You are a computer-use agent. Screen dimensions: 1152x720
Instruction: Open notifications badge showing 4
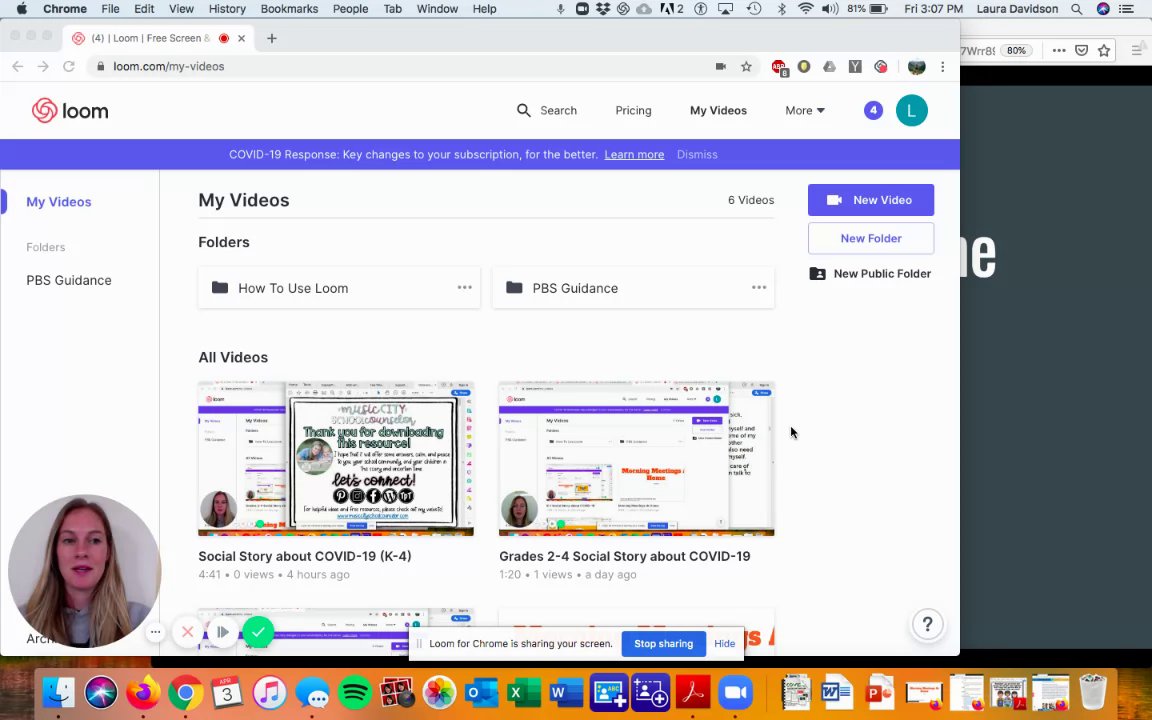click(x=873, y=110)
